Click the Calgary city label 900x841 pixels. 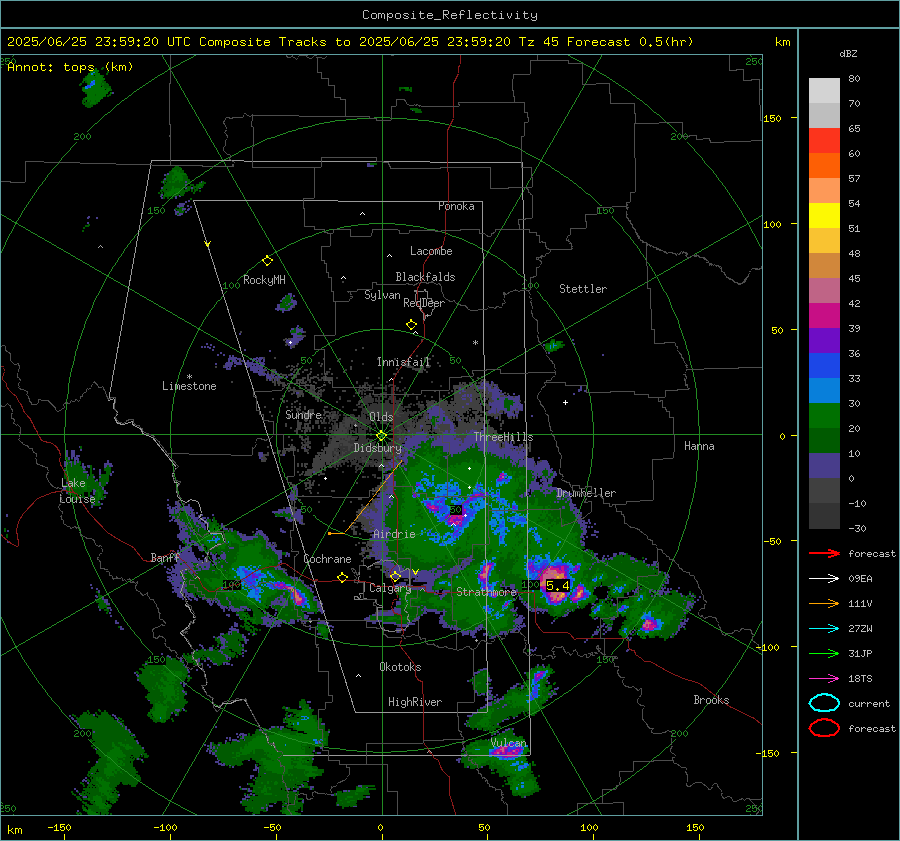[x=390, y=588]
